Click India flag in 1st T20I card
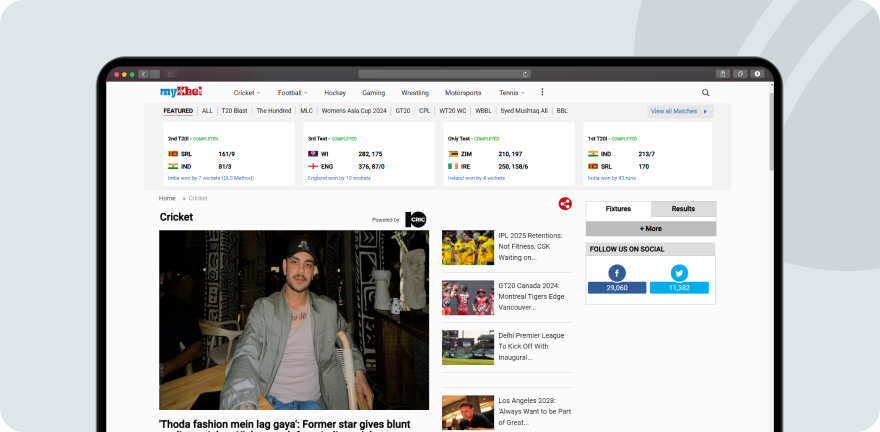Image resolution: width=880 pixels, height=432 pixels. [x=593, y=154]
